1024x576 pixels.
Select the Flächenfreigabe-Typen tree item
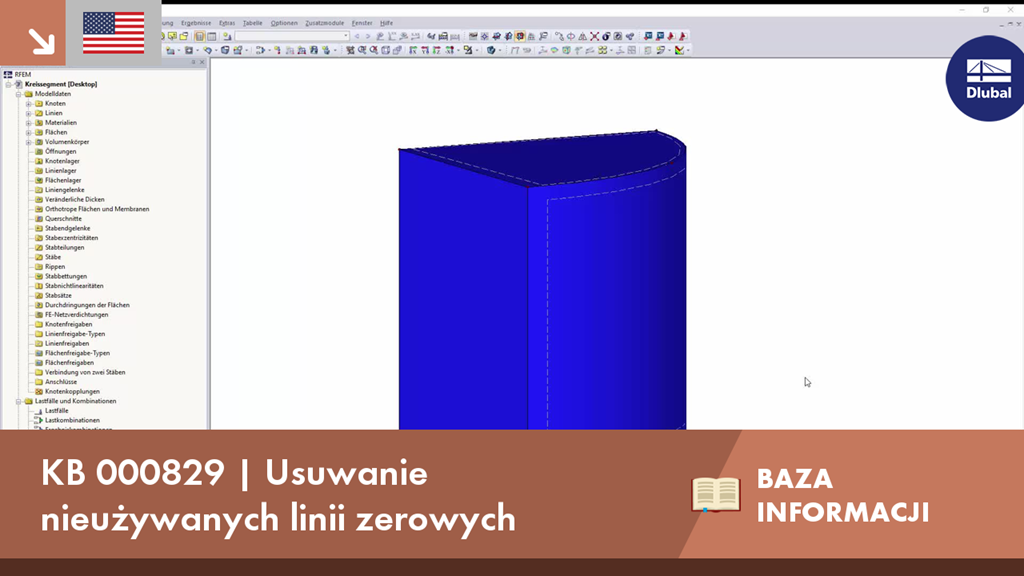pyautogui.click(x=77, y=353)
